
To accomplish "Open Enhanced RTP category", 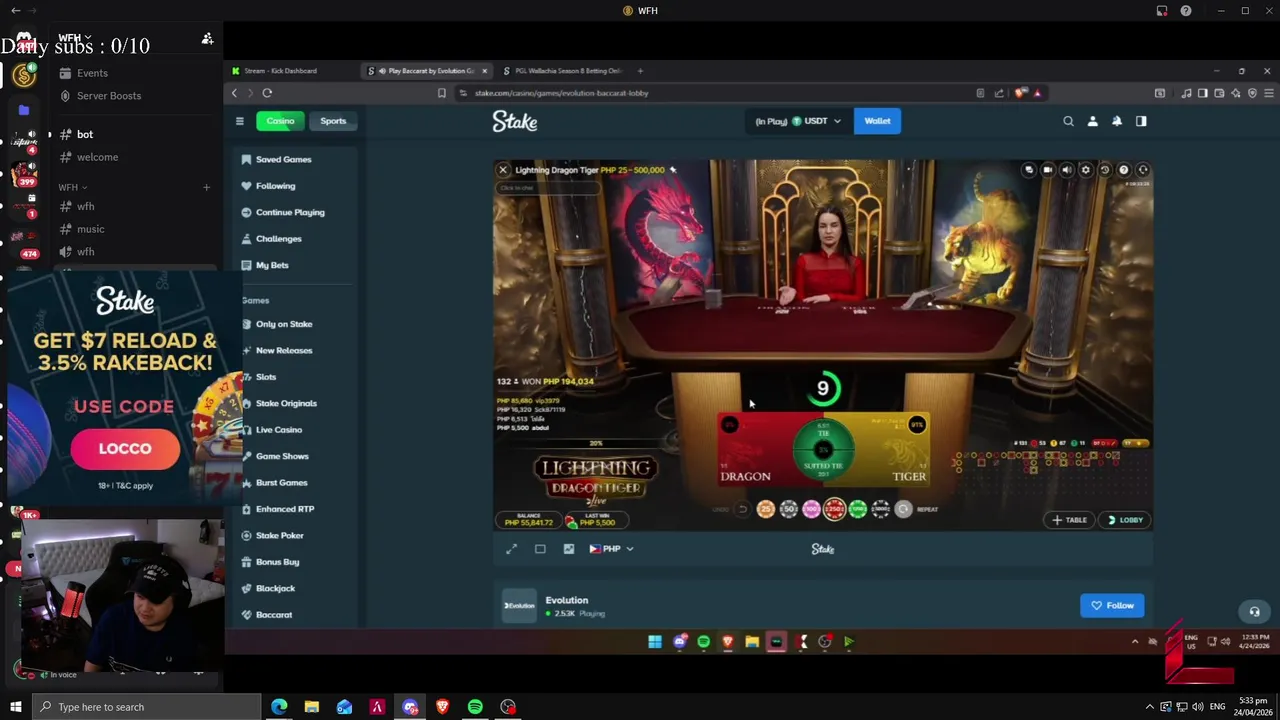I will 285,509.
